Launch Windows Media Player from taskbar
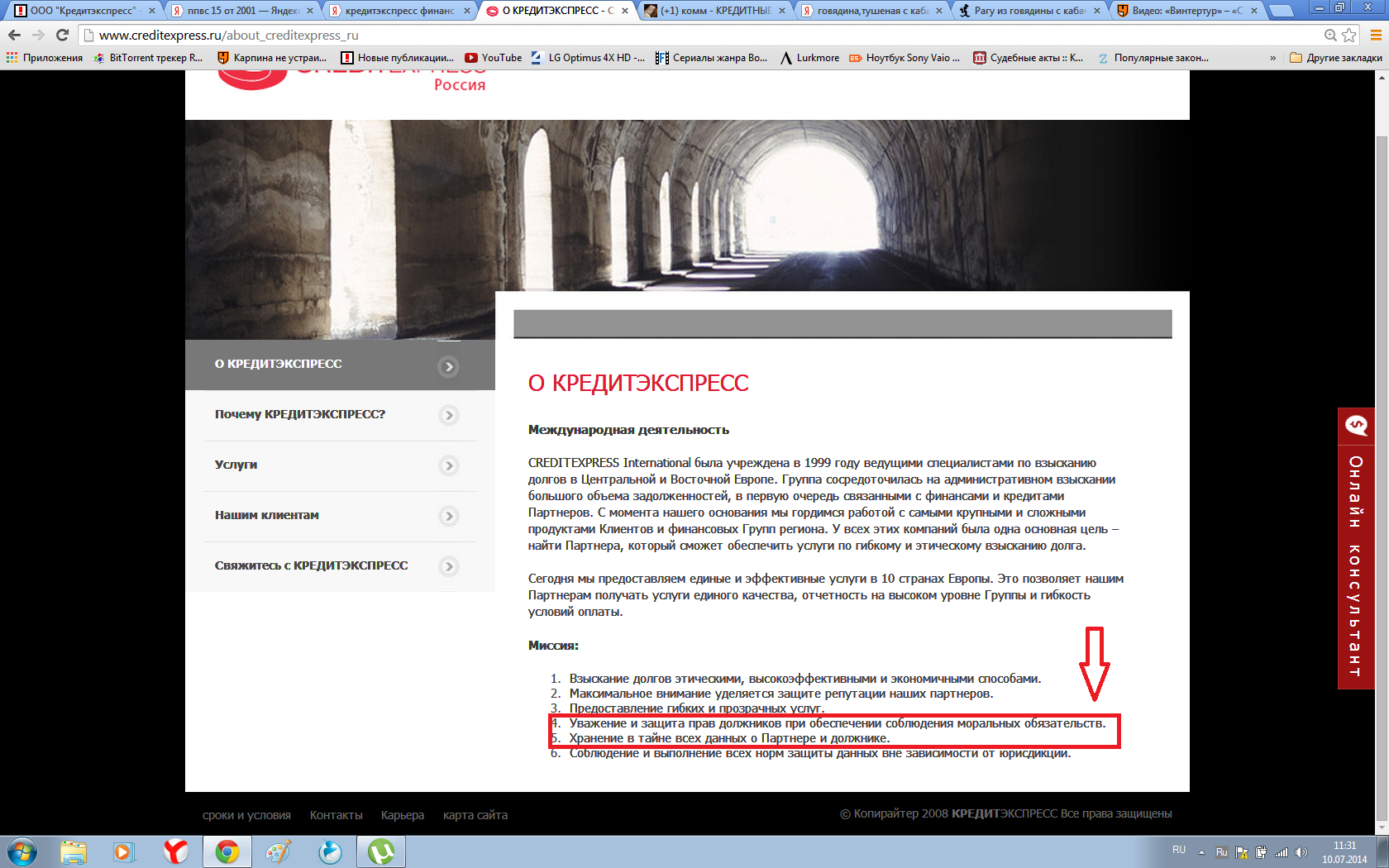Viewport: 1389px width, 868px height. pyautogui.click(x=124, y=851)
